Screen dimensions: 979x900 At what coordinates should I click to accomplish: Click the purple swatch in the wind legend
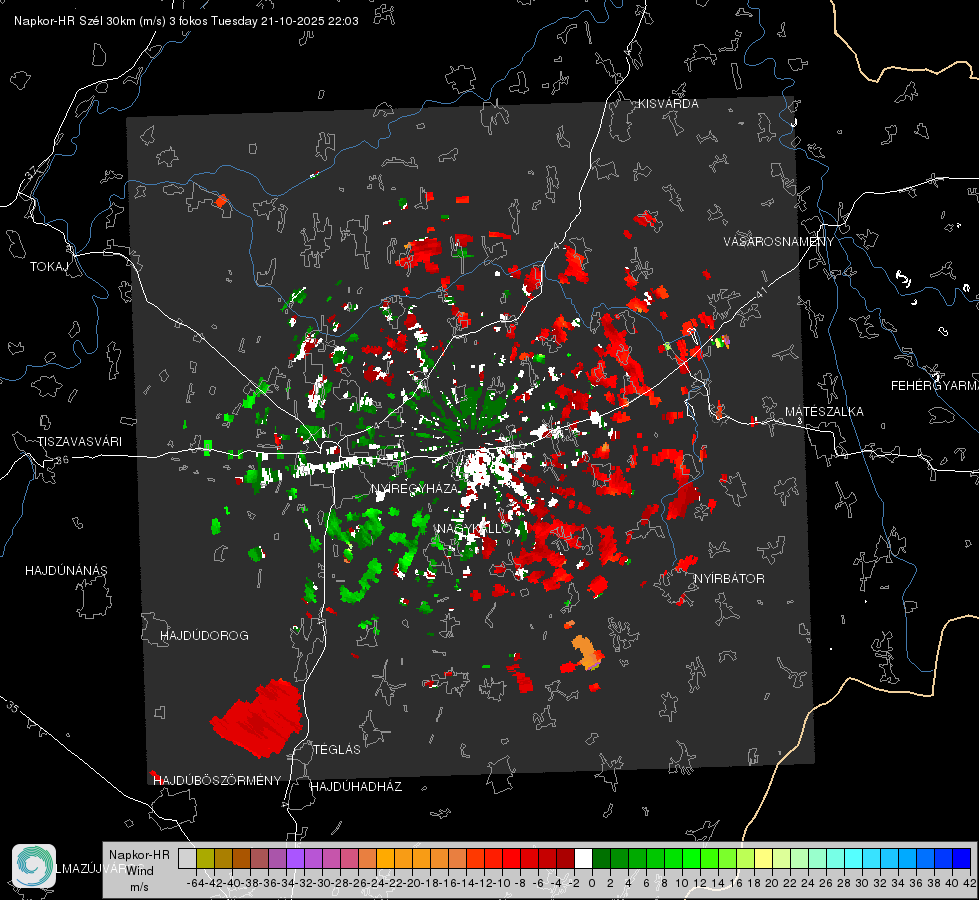click(x=295, y=858)
